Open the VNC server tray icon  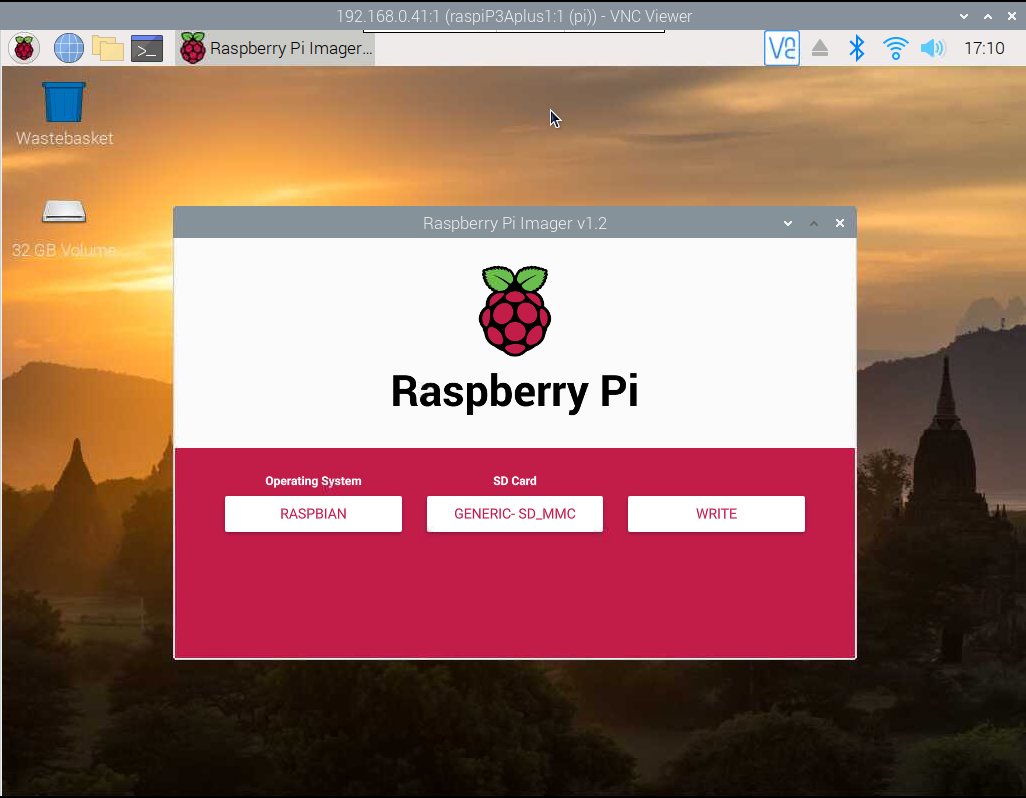click(781, 48)
